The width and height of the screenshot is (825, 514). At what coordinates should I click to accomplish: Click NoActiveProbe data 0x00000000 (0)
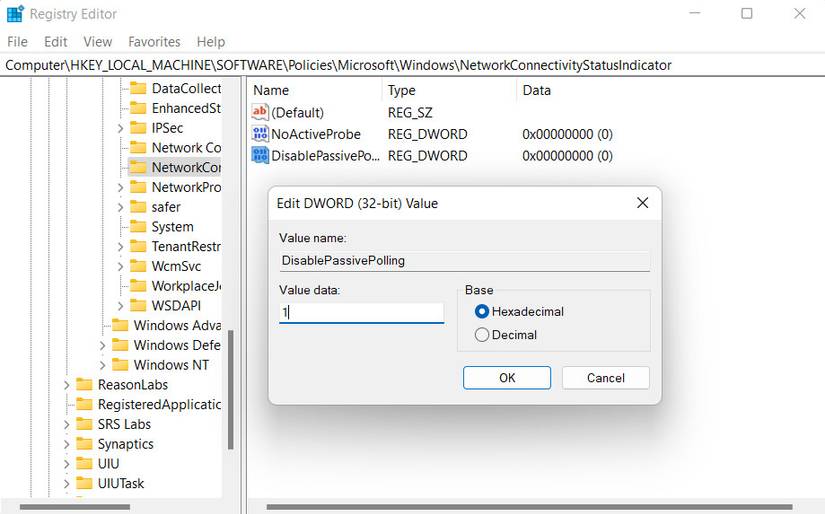(567, 134)
